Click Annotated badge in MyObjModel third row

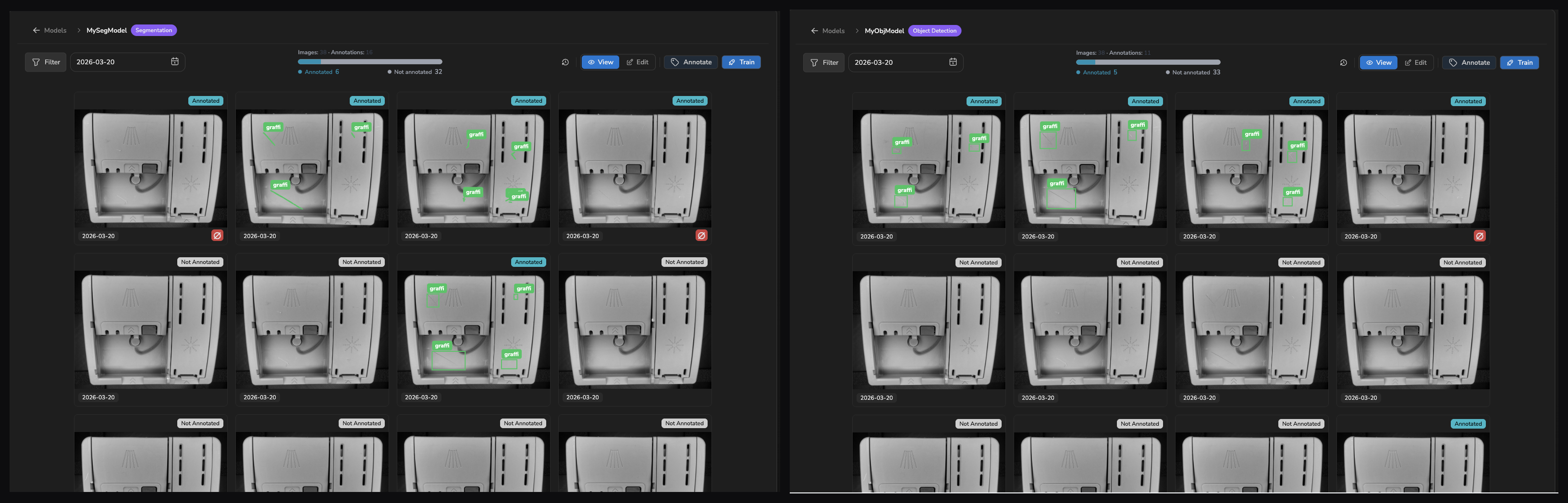[1468, 424]
